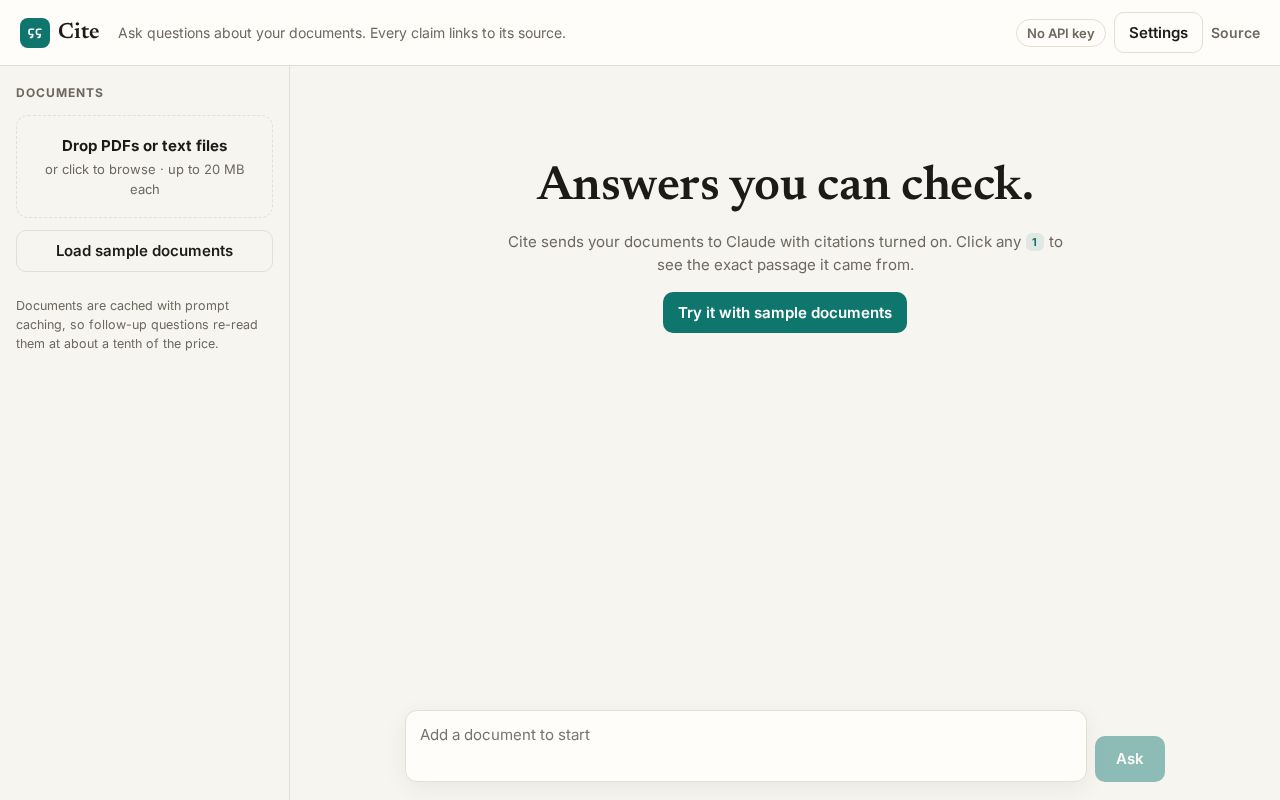Click the Documents section label
Screen dimensions: 1280x800
(60, 93)
